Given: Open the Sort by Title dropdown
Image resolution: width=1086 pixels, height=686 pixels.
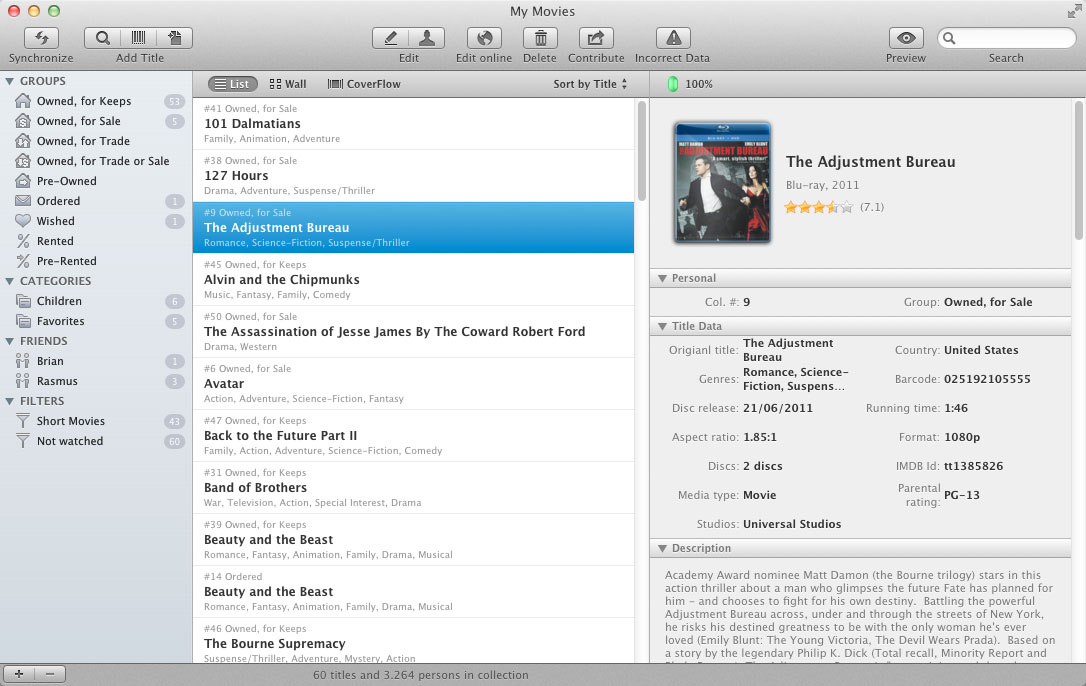Looking at the screenshot, I should coord(589,83).
